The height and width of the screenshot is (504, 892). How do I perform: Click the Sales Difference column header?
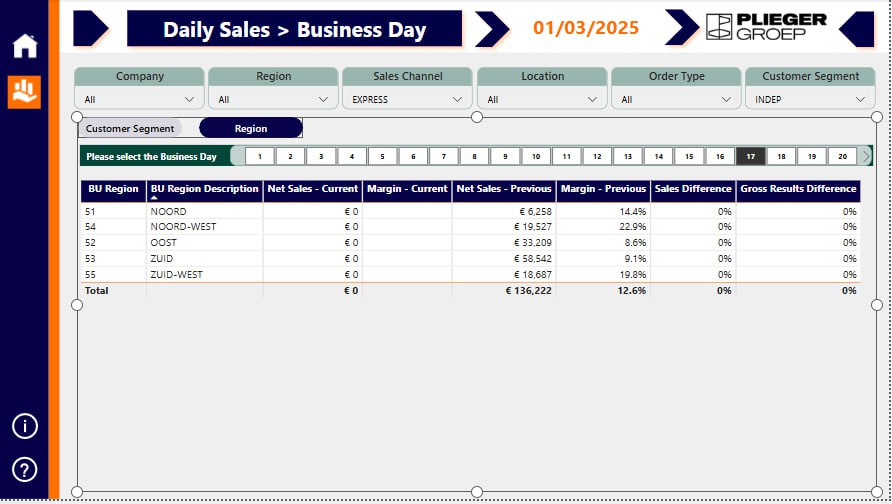tap(693, 189)
